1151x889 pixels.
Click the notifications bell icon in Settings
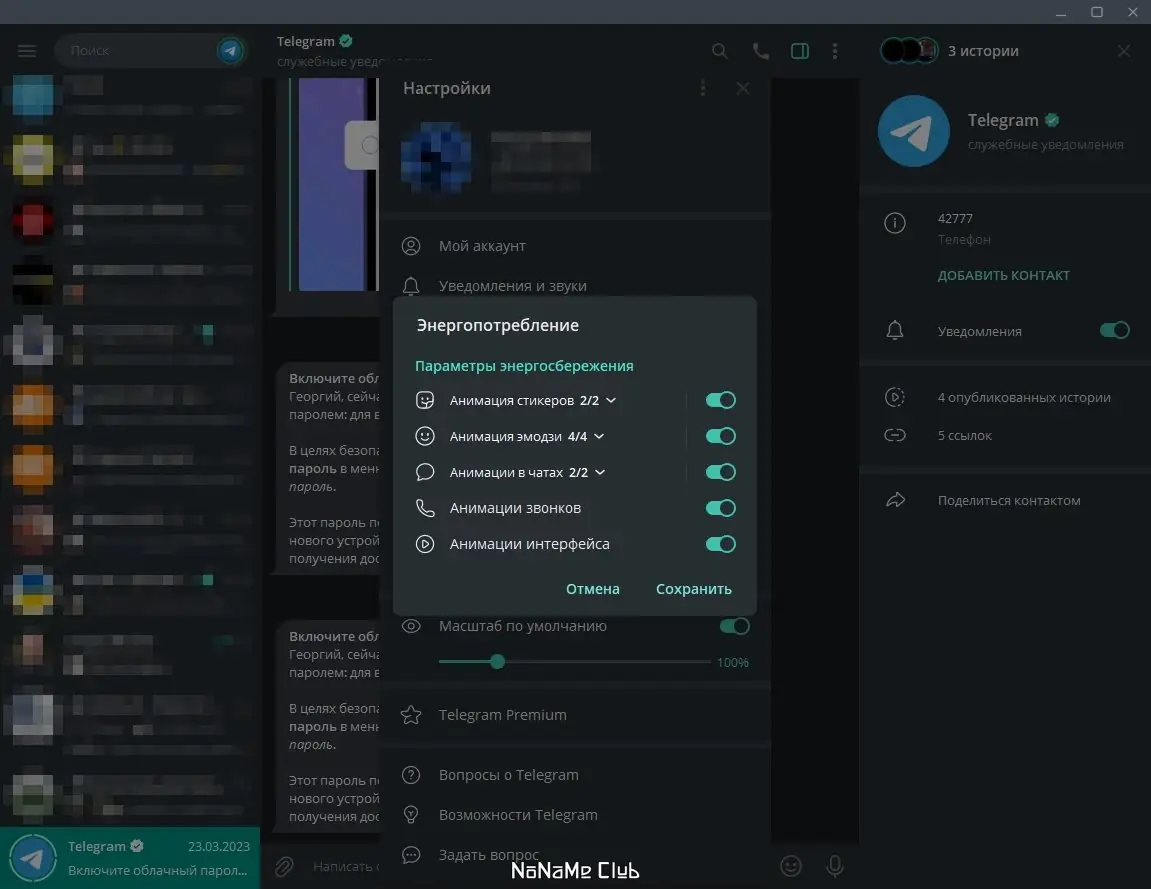pyautogui.click(x=411, y=286)
